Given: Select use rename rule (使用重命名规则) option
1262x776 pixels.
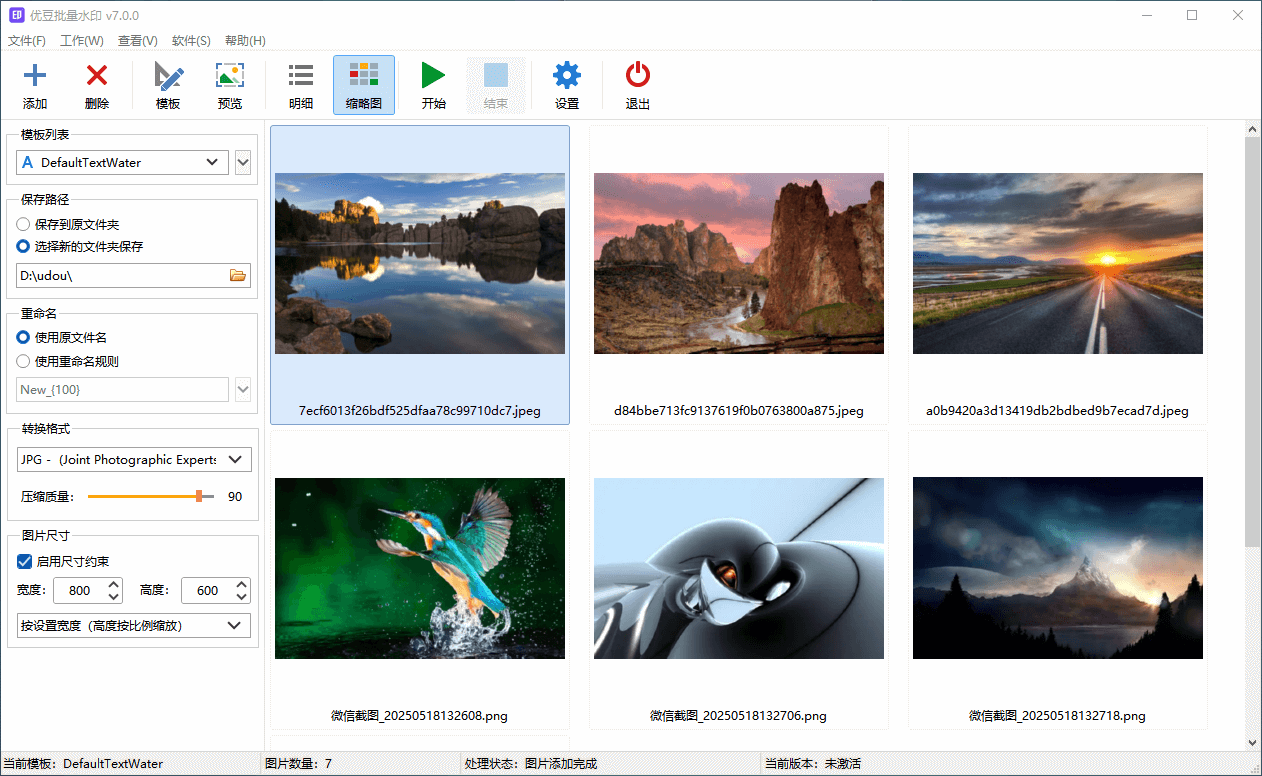Looking at the screenshot, I should [x=23, y=362].
